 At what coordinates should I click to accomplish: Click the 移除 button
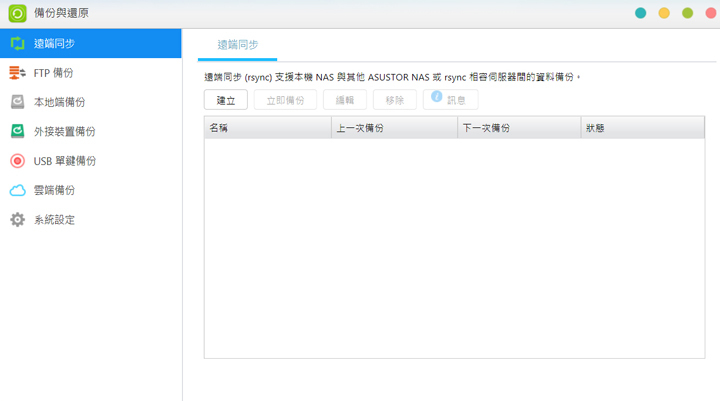pyautogui.click(x=394, y=100)
